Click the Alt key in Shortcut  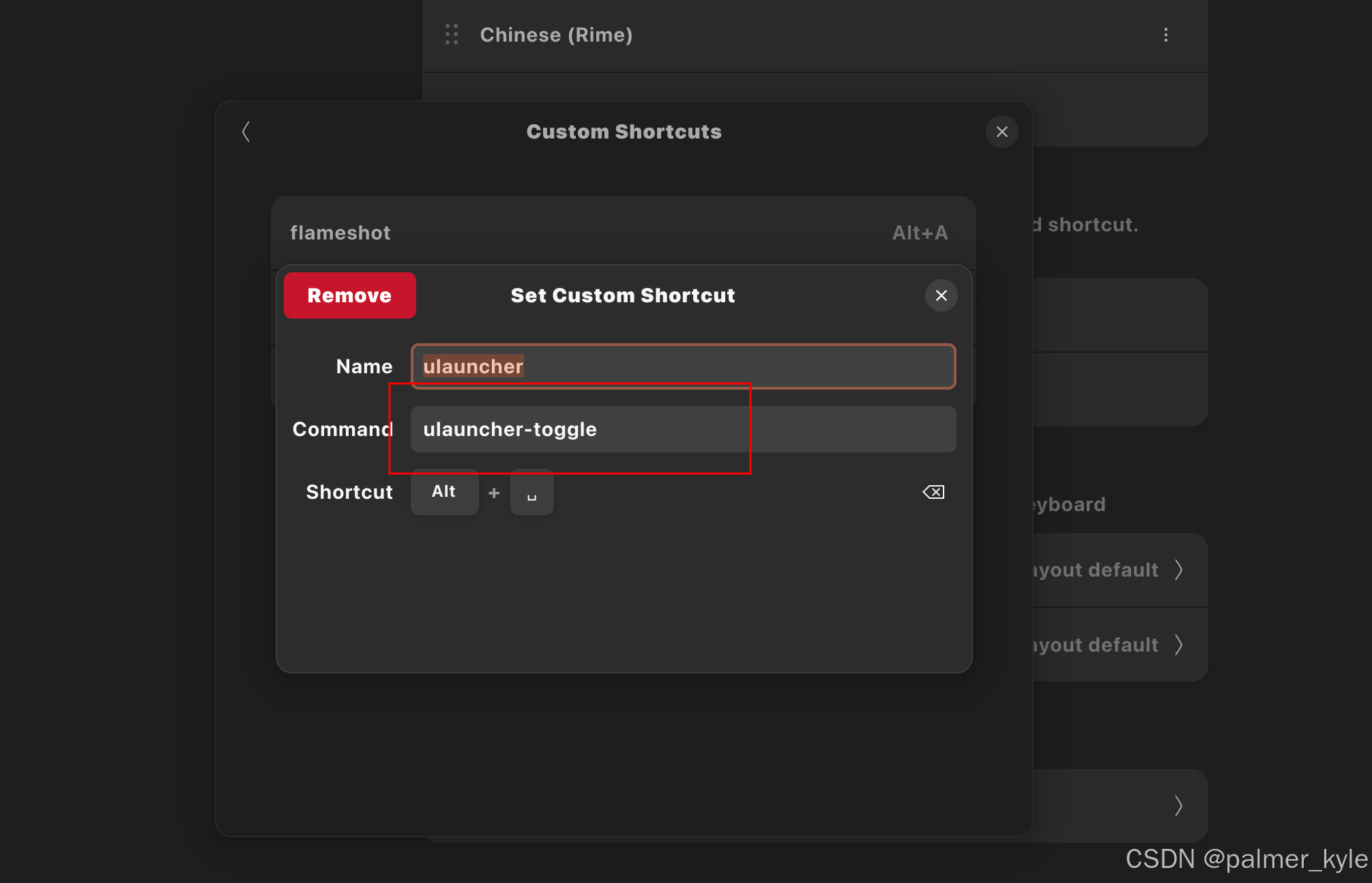(444, 492)
